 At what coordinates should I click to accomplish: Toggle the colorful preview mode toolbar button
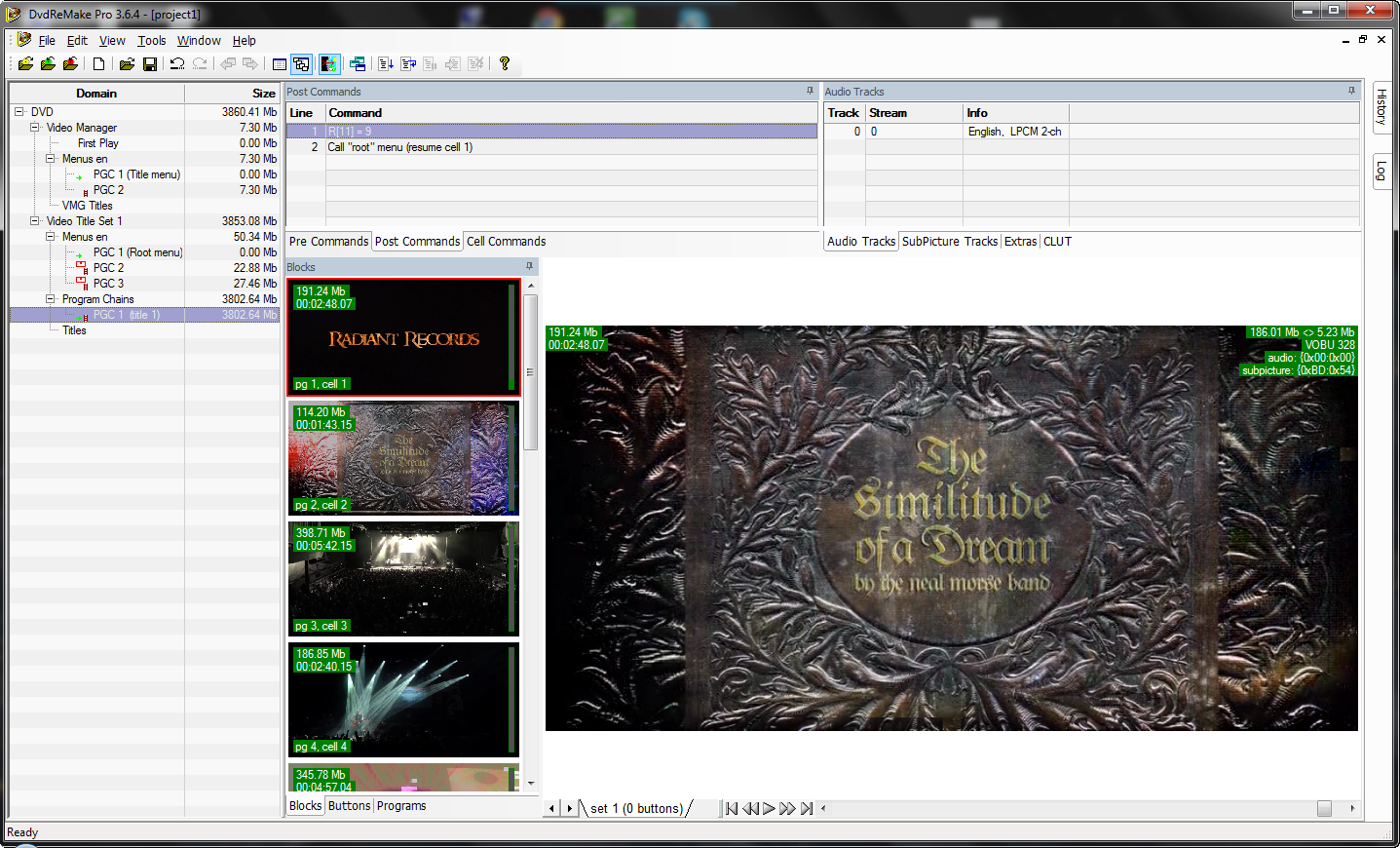tap(329, 64)
